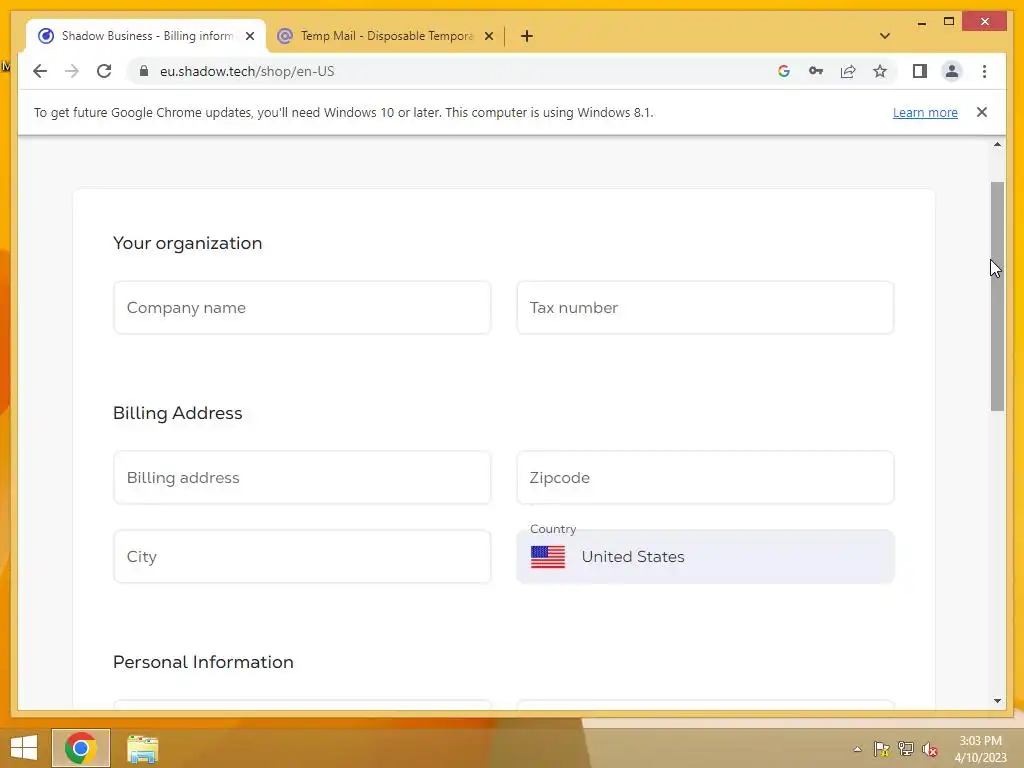Screen dimensions: 1024x768
Task: Open a new tab
Action: [527, 36]
